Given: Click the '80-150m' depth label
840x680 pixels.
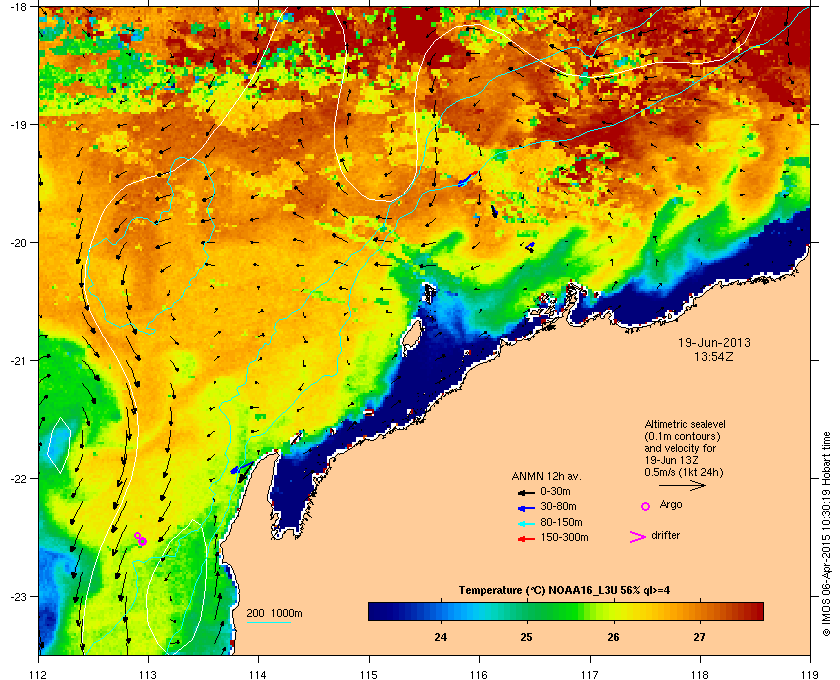Looking at the screenshot, I should click(561, 522).
